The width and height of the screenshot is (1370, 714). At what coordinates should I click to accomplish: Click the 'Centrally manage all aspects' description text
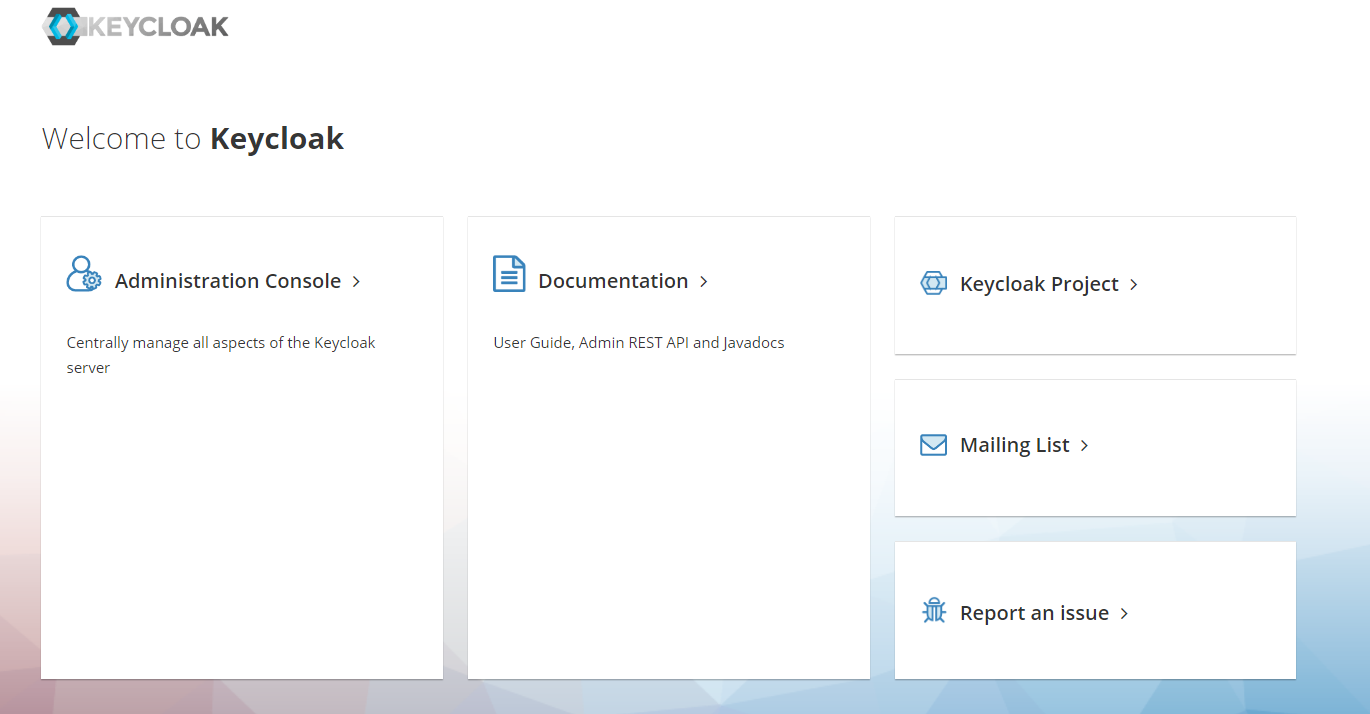click(x=221, y=355)
